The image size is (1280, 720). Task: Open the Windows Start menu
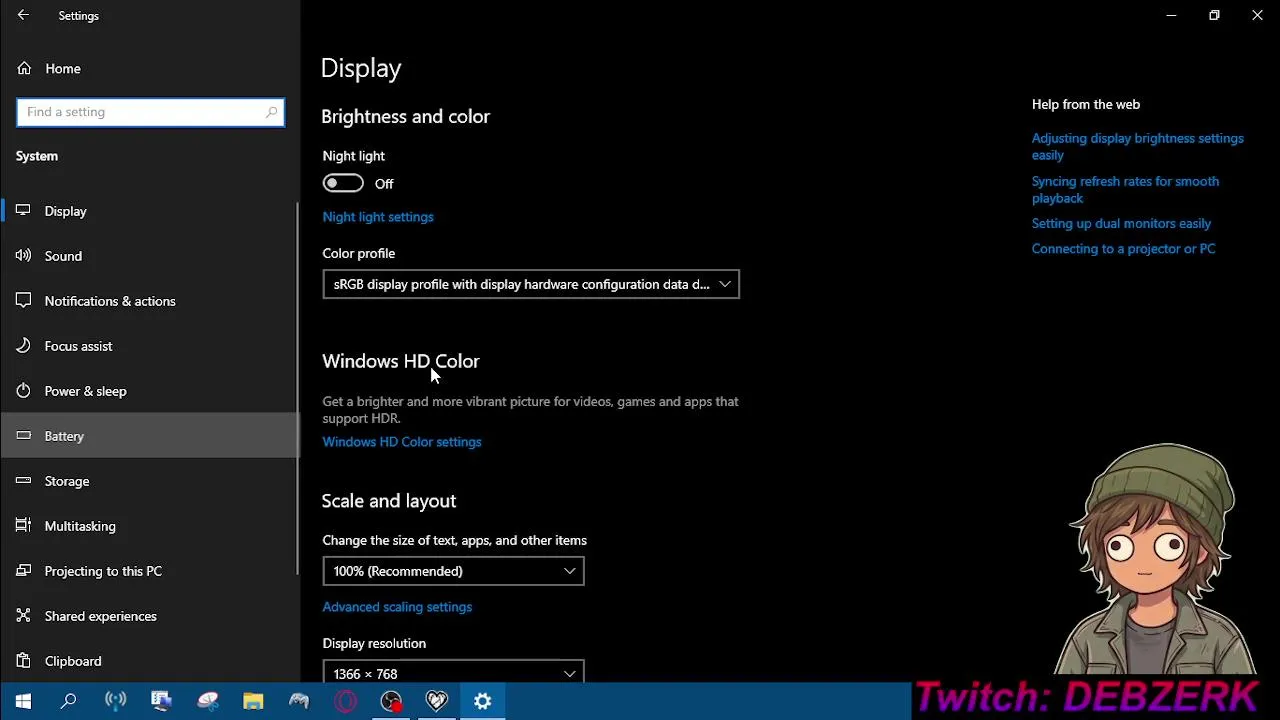(23, 702)
